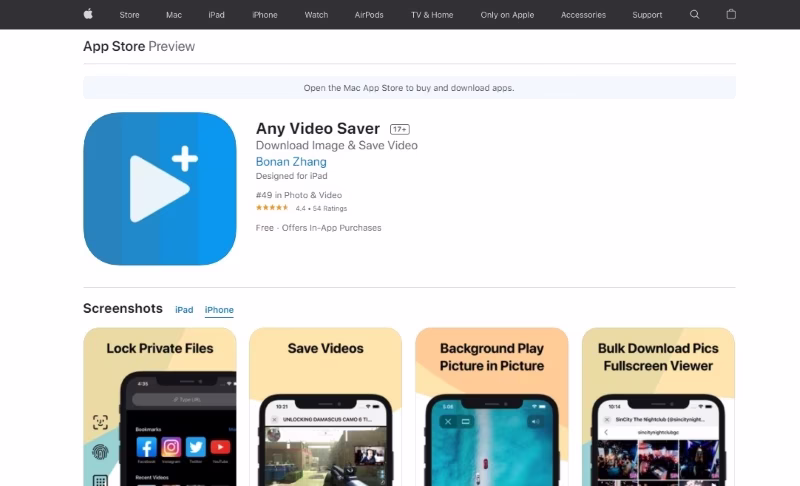Click the App Store heading link
This screenshot has height=486, width=800.
[x=114, y=46]
